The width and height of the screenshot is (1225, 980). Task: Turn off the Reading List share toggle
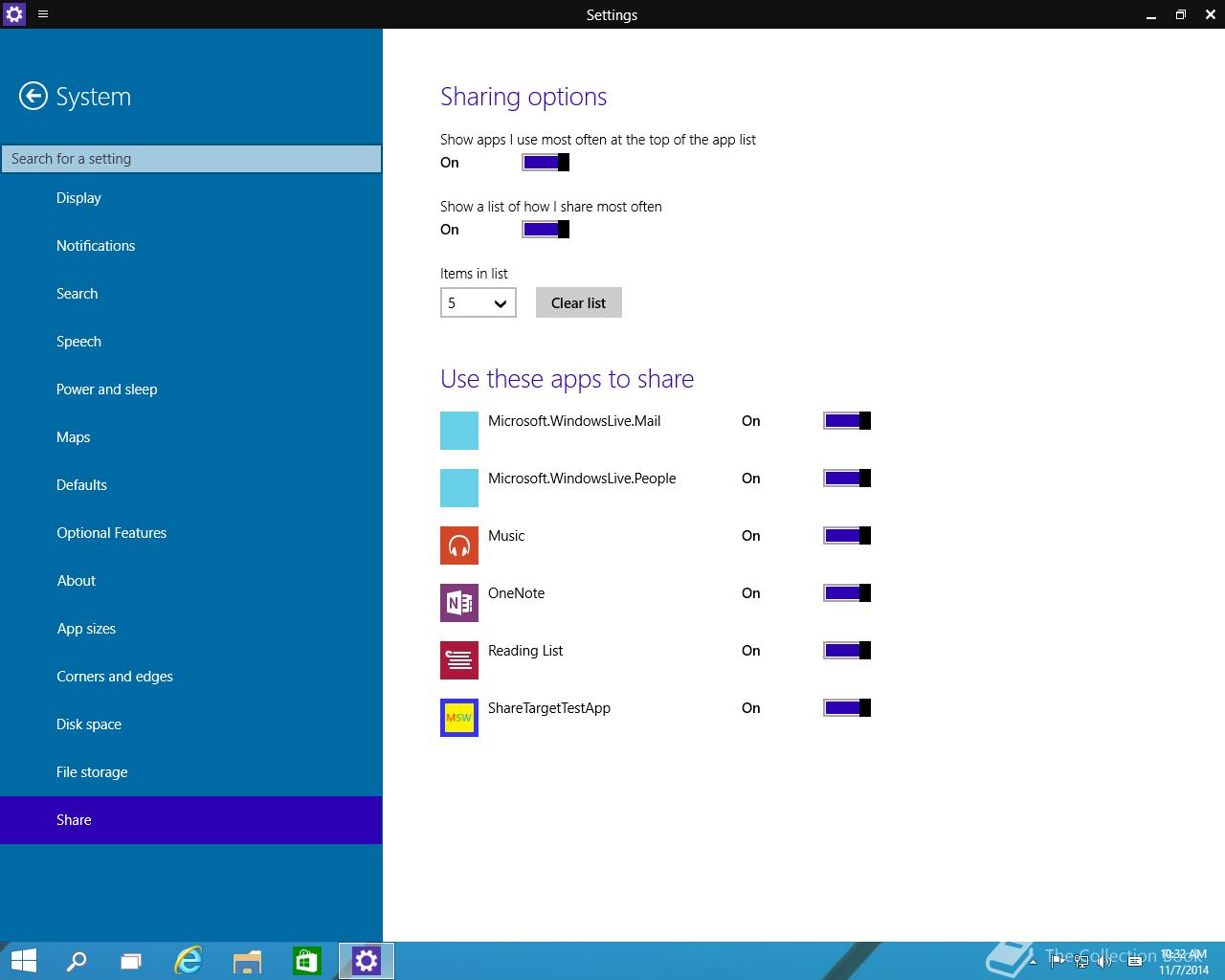[847, 651]
